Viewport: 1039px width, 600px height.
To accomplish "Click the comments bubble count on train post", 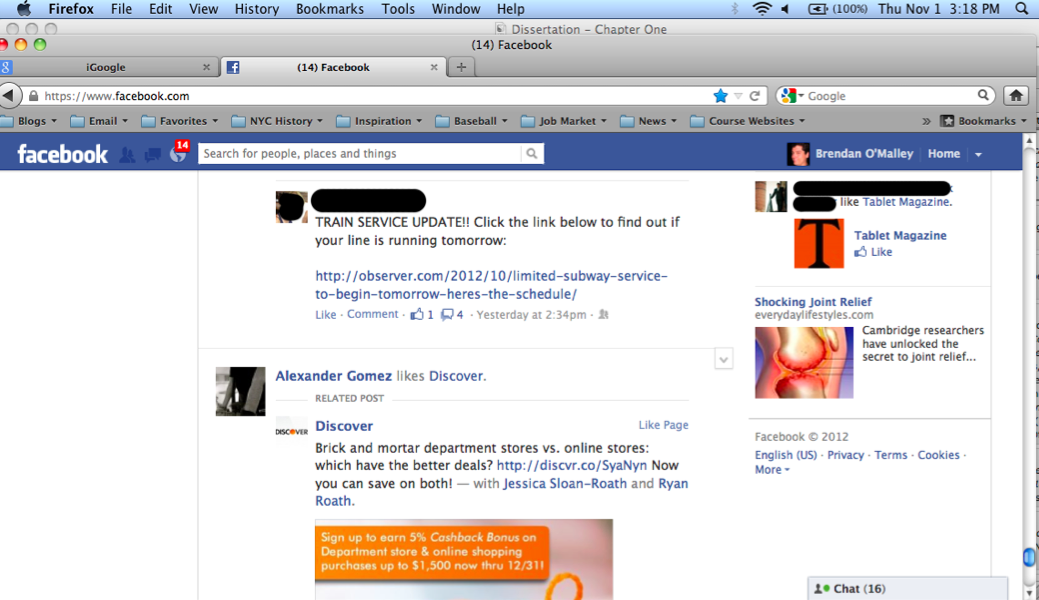I will tap(453, 314).
